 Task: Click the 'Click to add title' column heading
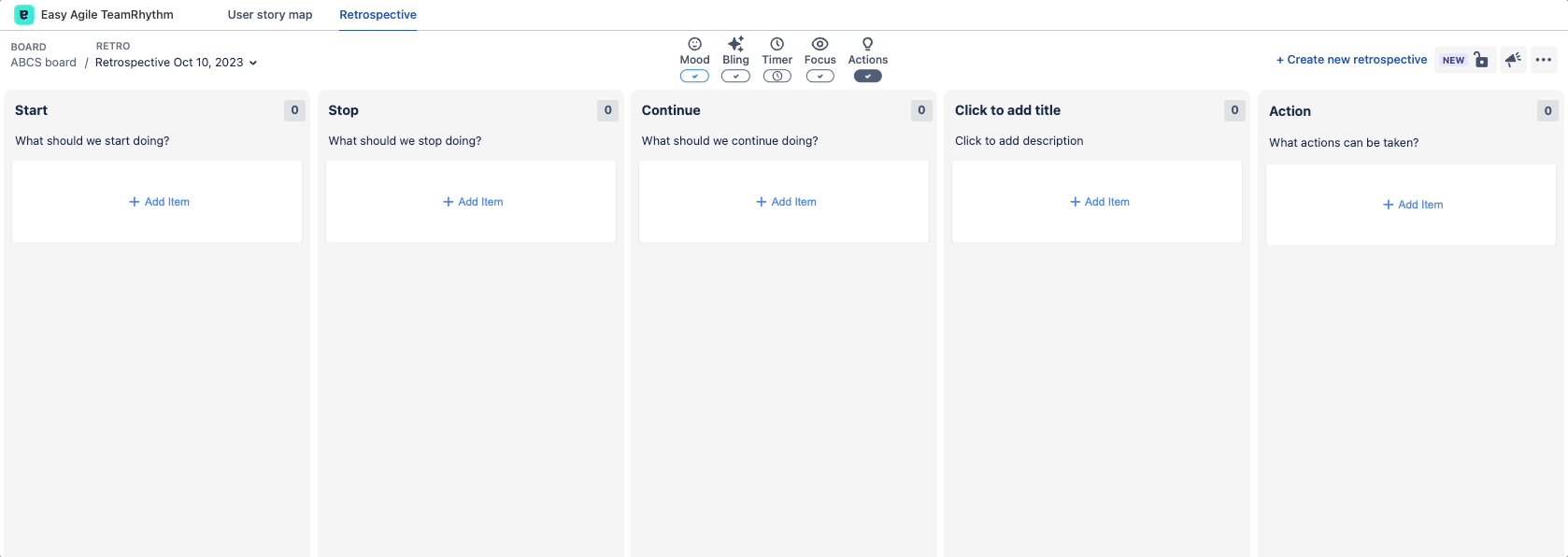coord(1007,110)
